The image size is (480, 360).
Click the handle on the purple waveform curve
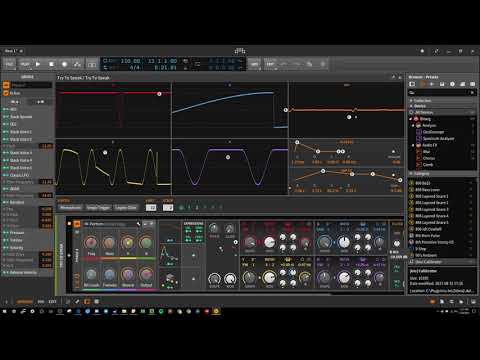[x=228, y=157]
